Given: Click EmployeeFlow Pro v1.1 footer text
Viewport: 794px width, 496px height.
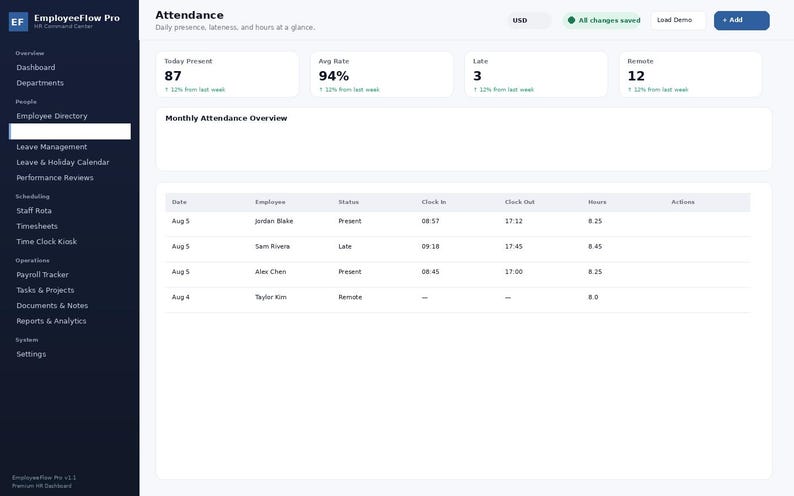Looking at the screenshot, I should click(44, 478).
